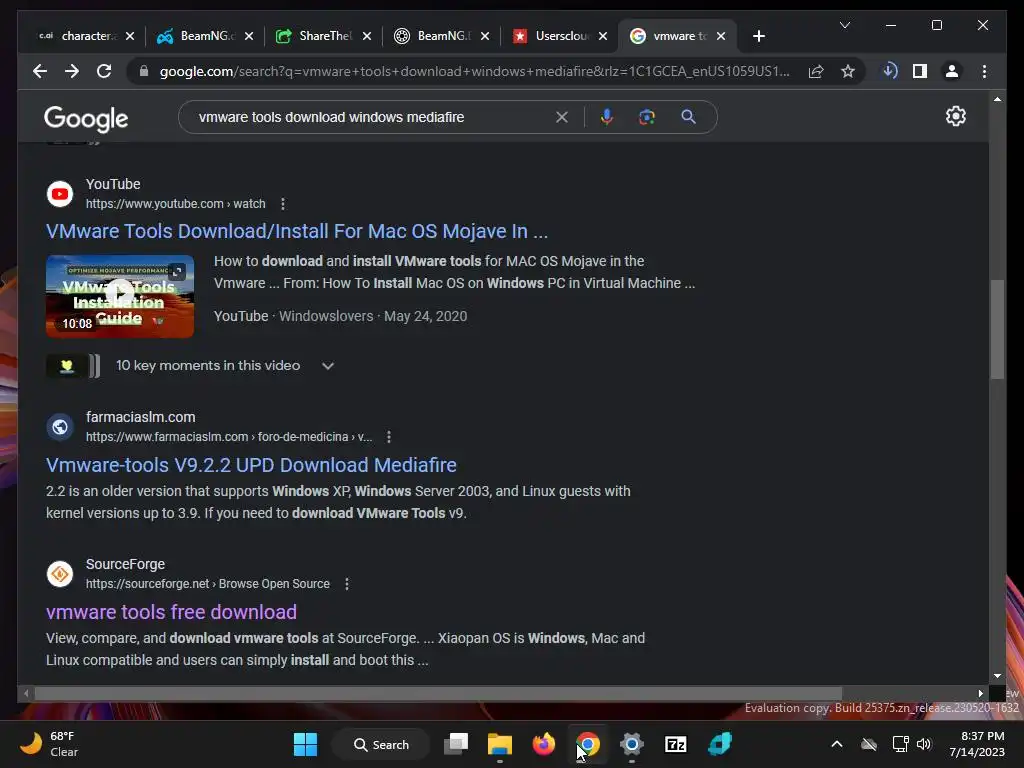Click the farmaciaslm.com foro-de-medicina URL
This screenshot has width=1024, height=768.
coord(229,437)
